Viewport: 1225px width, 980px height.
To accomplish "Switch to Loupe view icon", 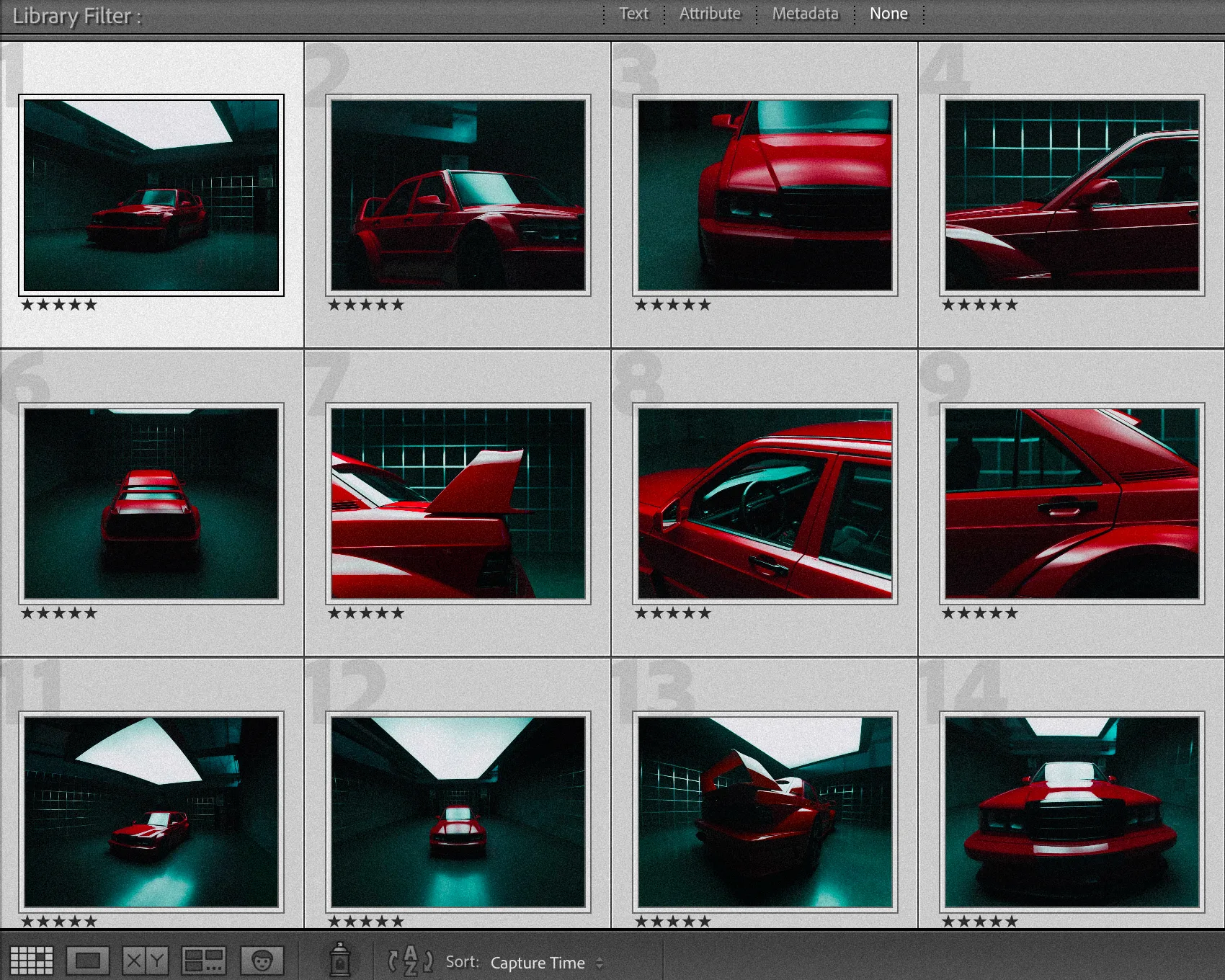I will (88, 961).
